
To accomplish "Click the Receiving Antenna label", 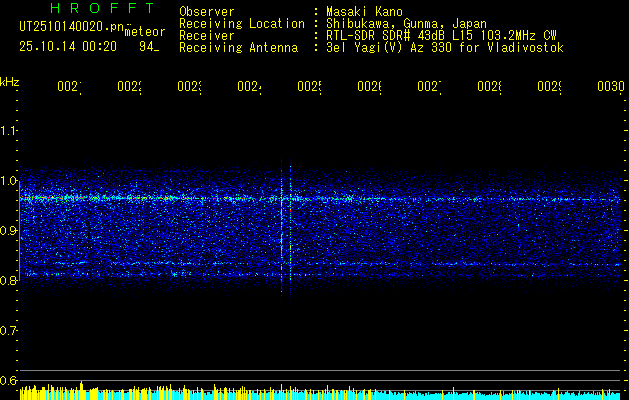I will click(239, 48).
